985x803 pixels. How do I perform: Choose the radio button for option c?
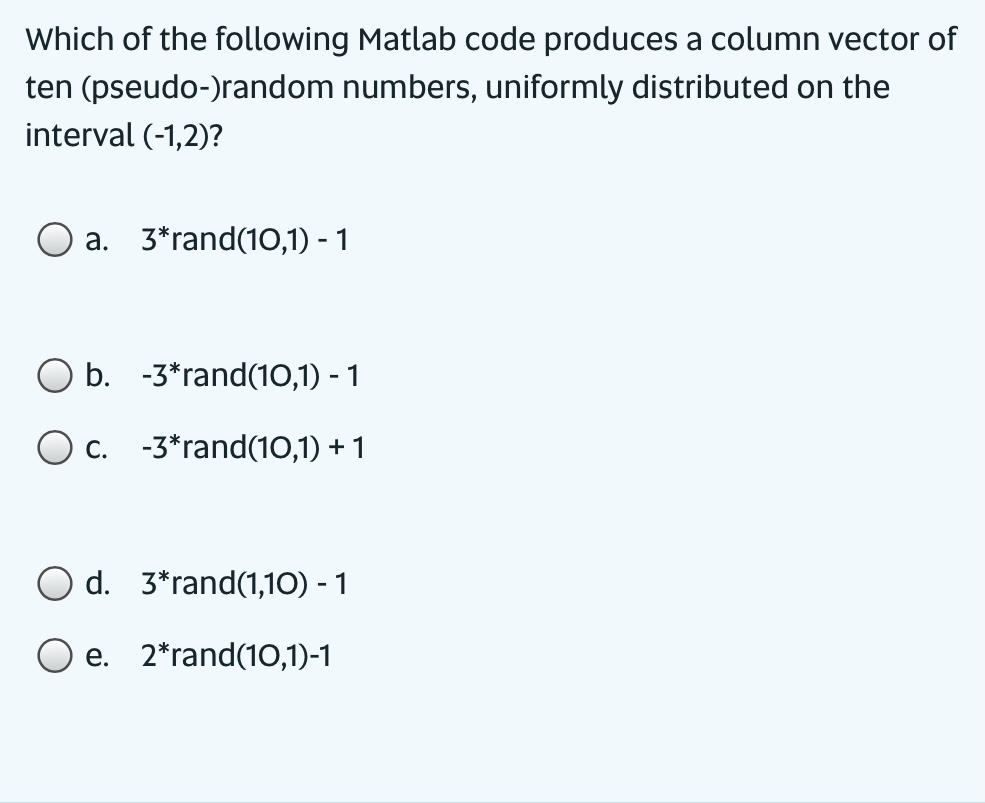pos(54,447)
